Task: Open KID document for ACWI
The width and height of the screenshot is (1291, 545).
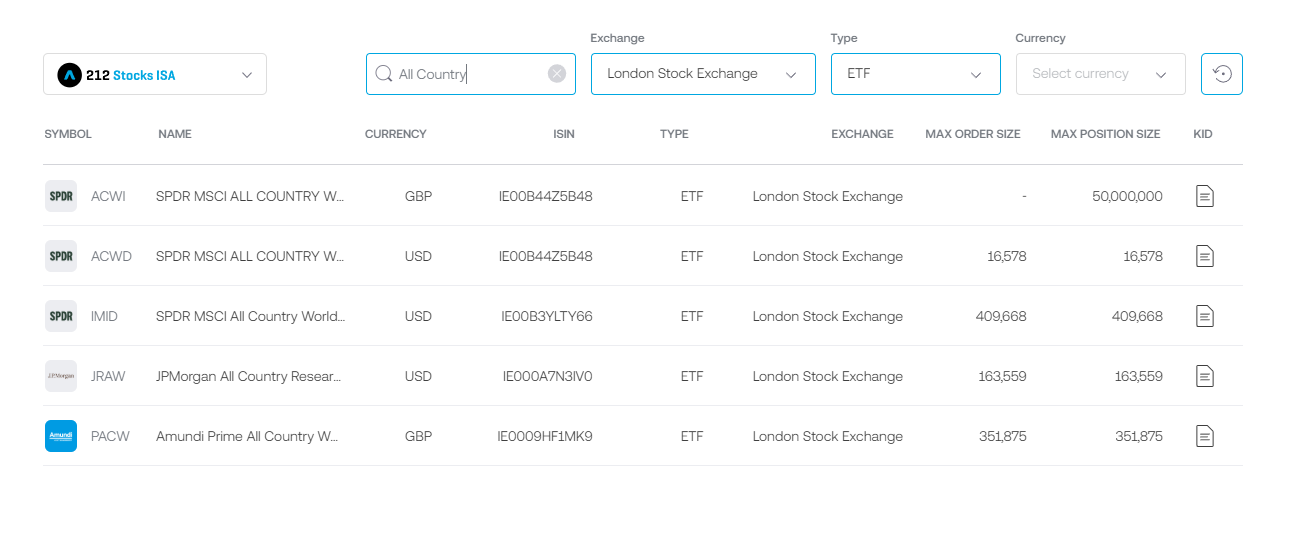Action: pos(1205,196)
